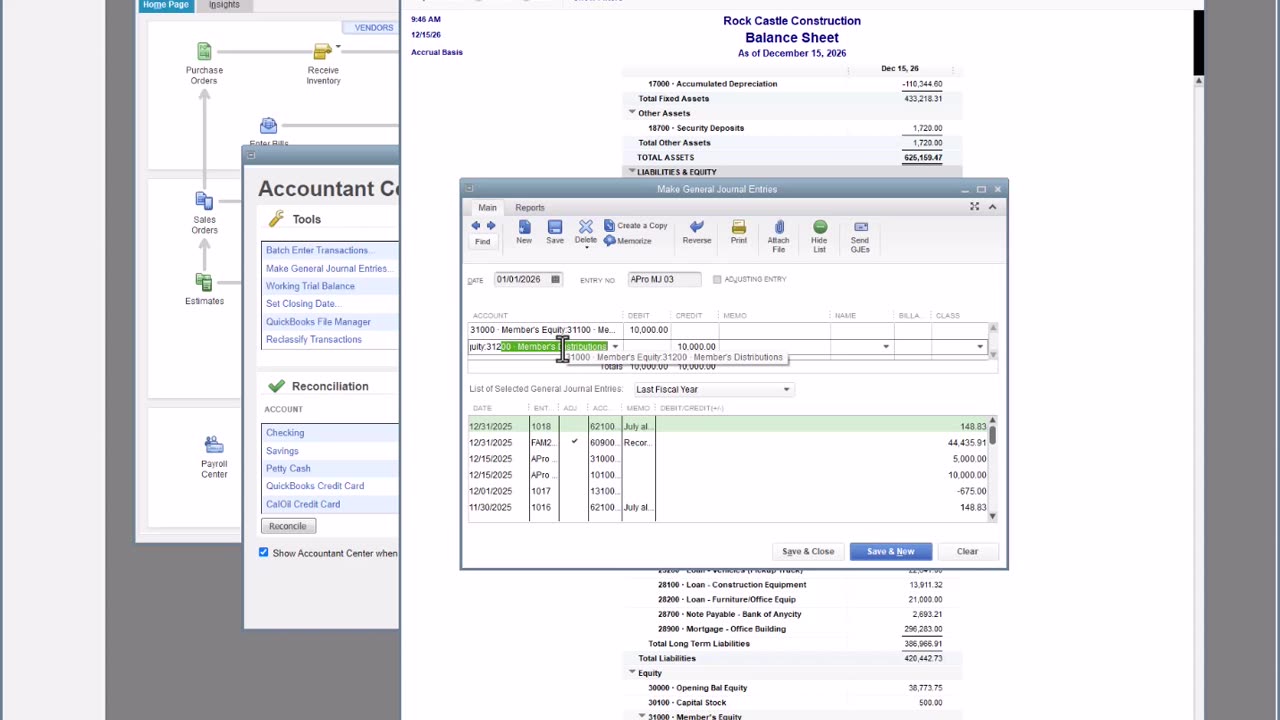
Task: Select QuickBooks Credit Card account
Action: (315, 486)
